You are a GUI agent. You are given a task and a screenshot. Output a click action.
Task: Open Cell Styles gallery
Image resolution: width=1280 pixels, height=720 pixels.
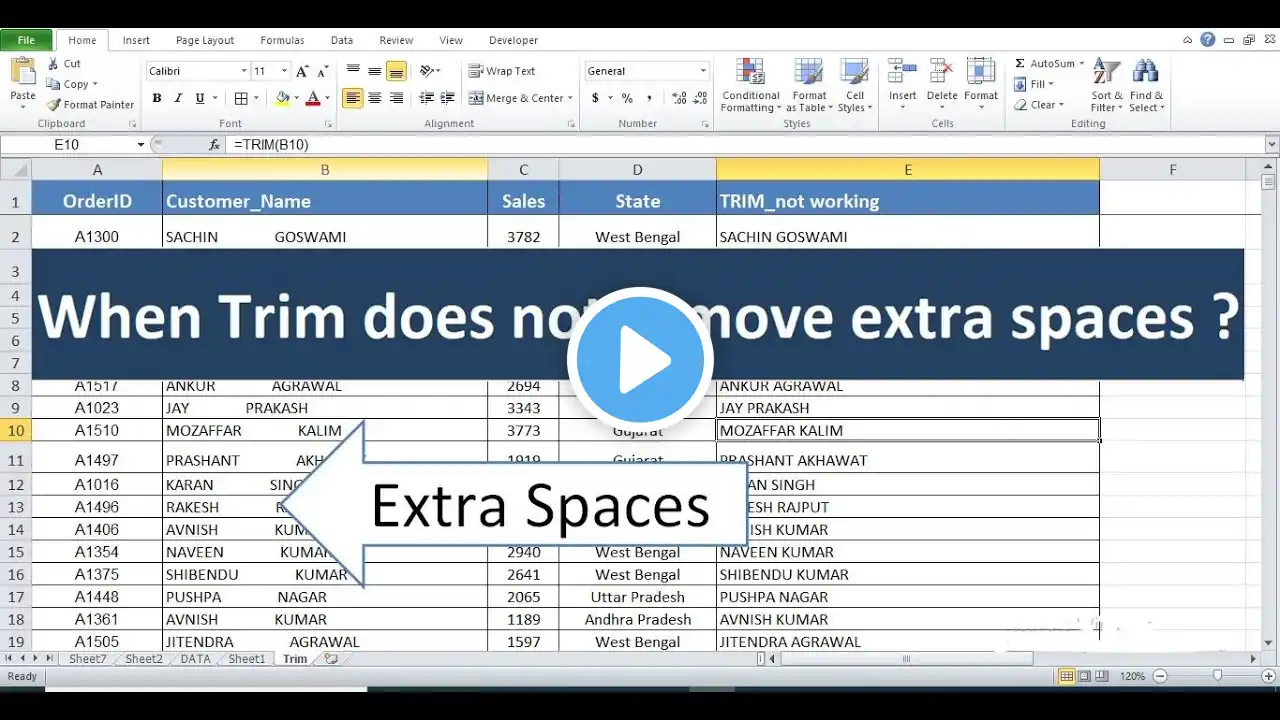(854, 85)
